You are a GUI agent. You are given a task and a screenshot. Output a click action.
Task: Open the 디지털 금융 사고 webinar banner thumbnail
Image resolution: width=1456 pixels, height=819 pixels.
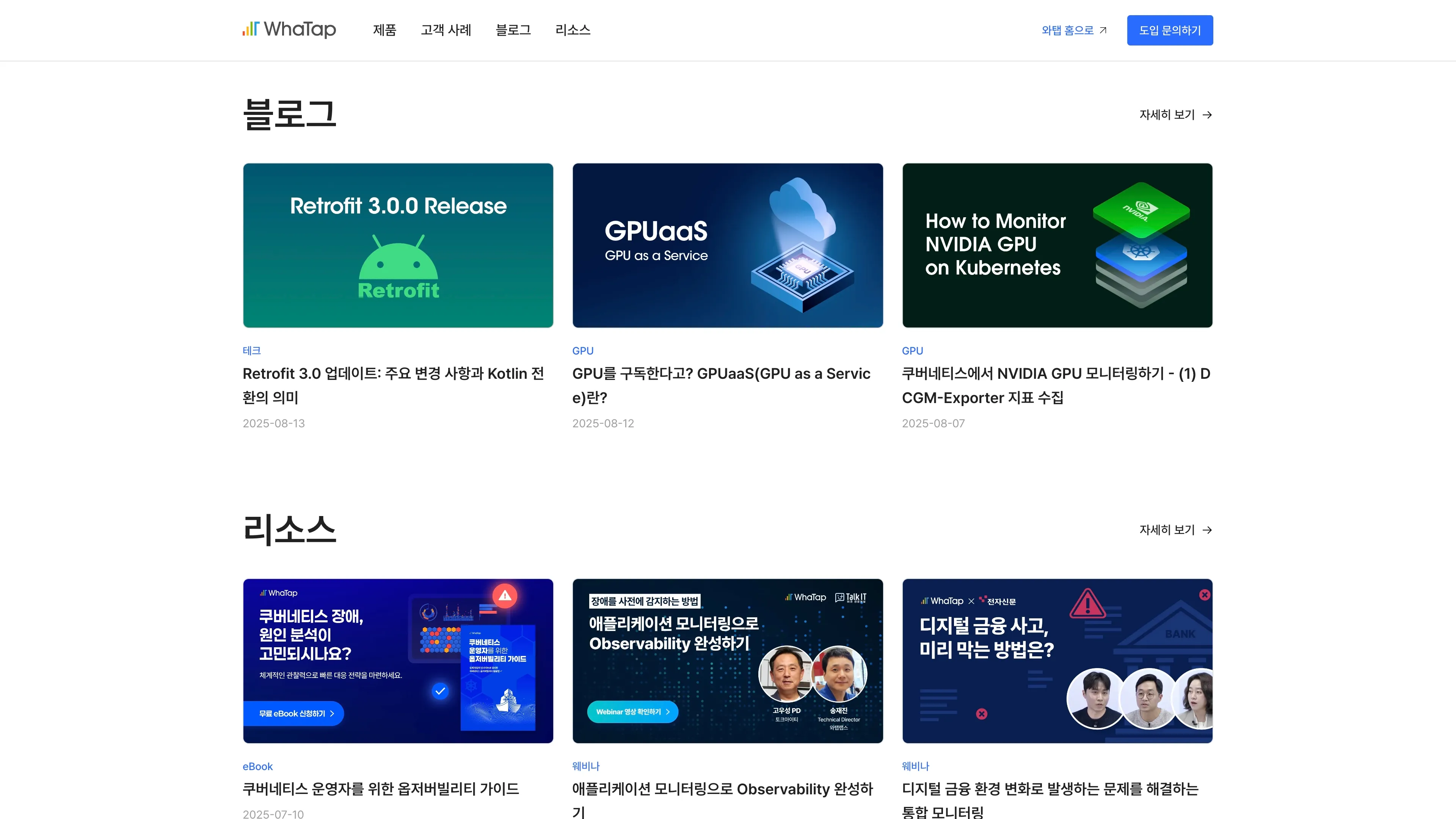coord(1057,661)
